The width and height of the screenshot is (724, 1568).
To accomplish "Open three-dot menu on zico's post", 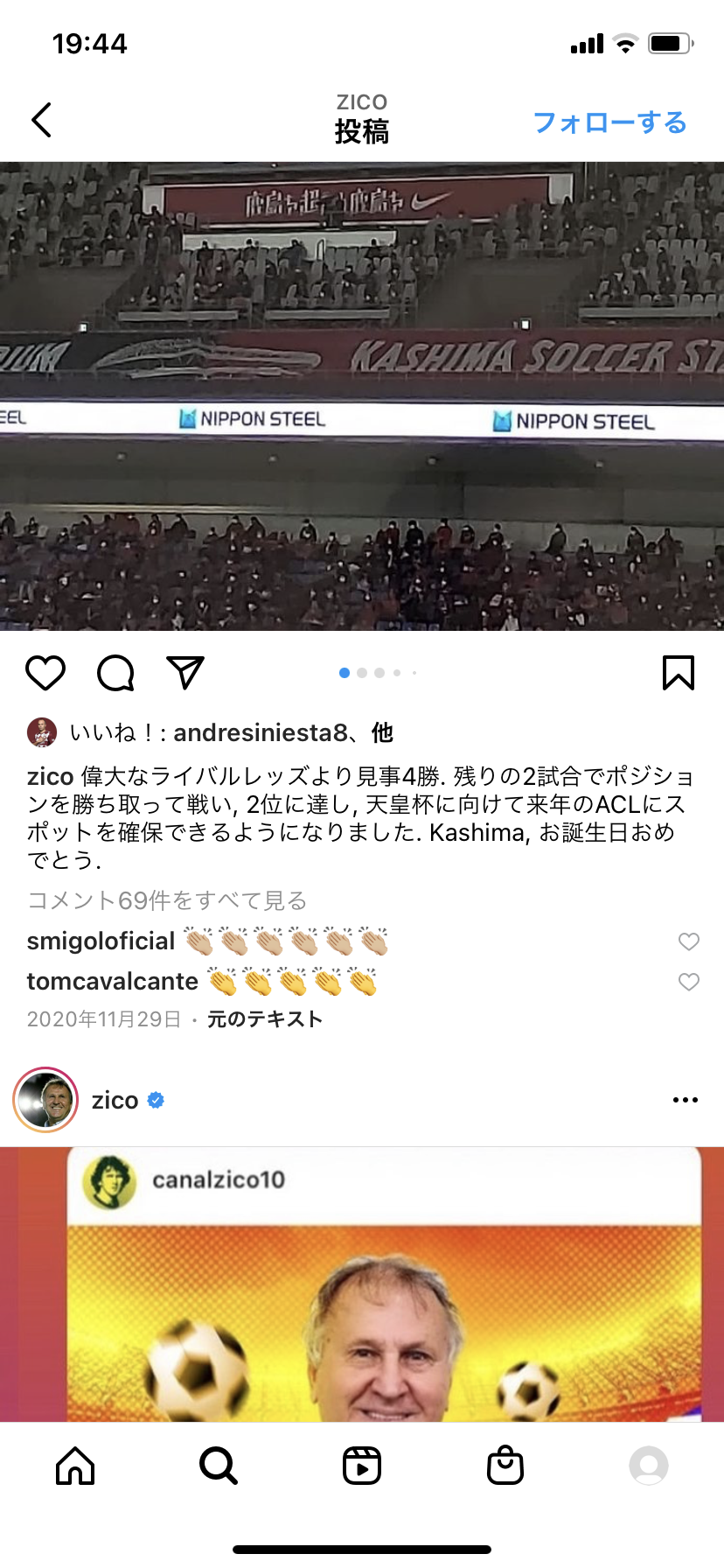I will (686, 1100).
